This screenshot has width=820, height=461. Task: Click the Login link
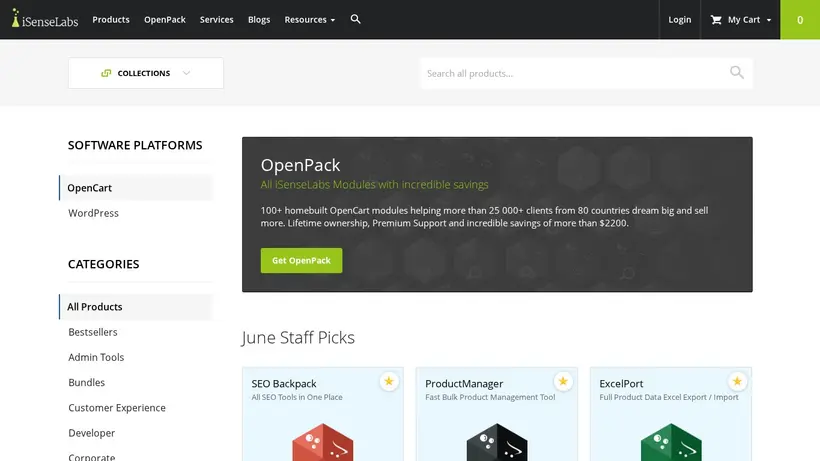[x=679, y=19]
